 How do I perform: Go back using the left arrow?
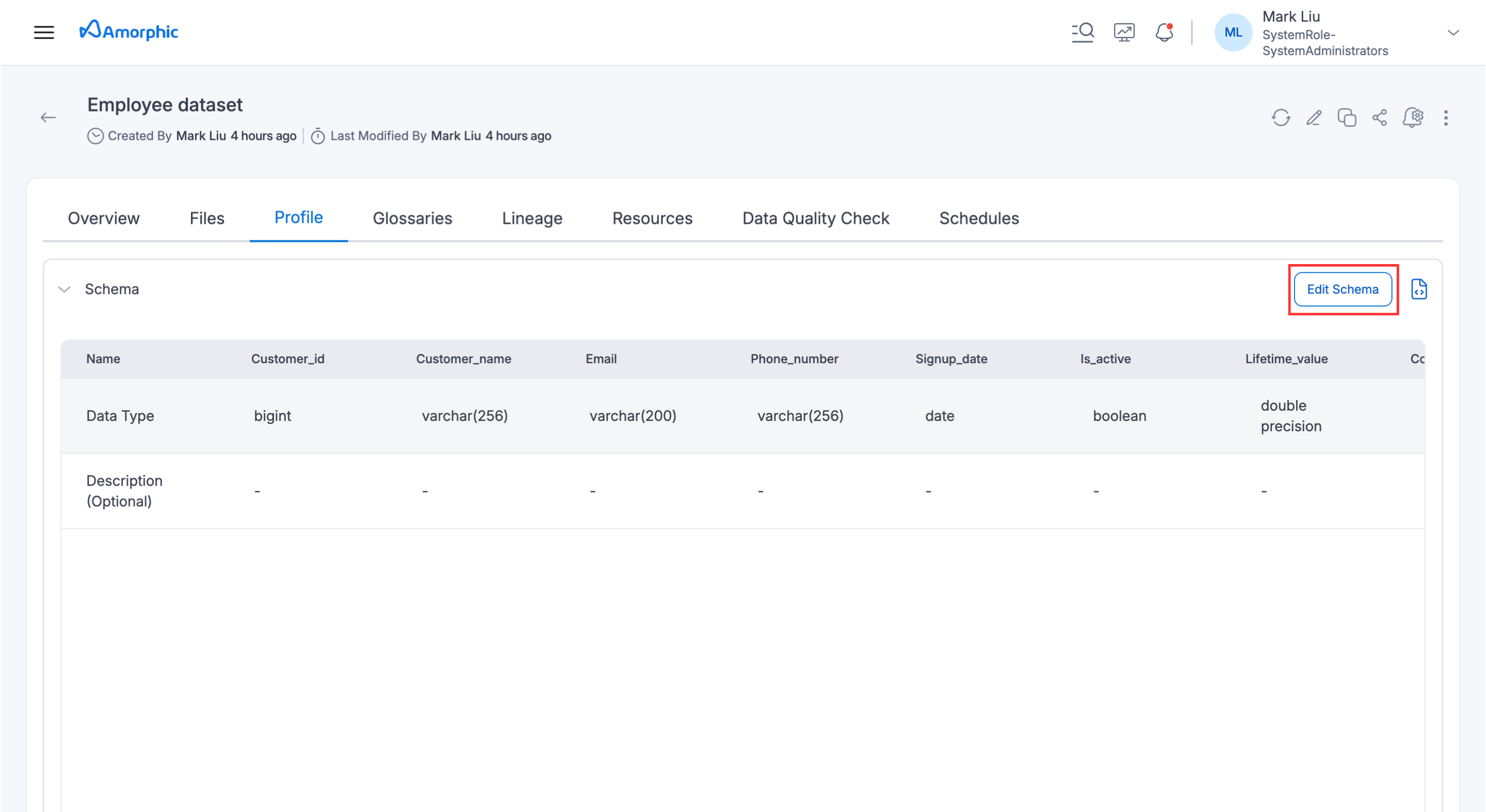coord(48,118)
